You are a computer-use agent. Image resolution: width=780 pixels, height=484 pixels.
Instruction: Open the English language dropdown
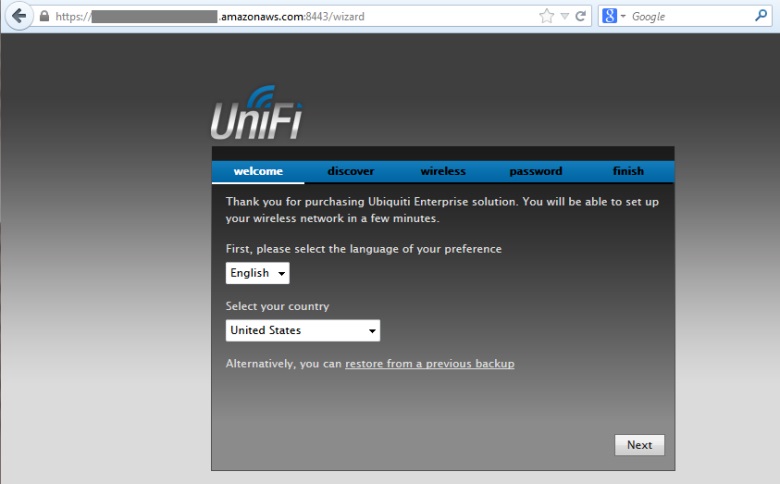[x=257, y=273]
